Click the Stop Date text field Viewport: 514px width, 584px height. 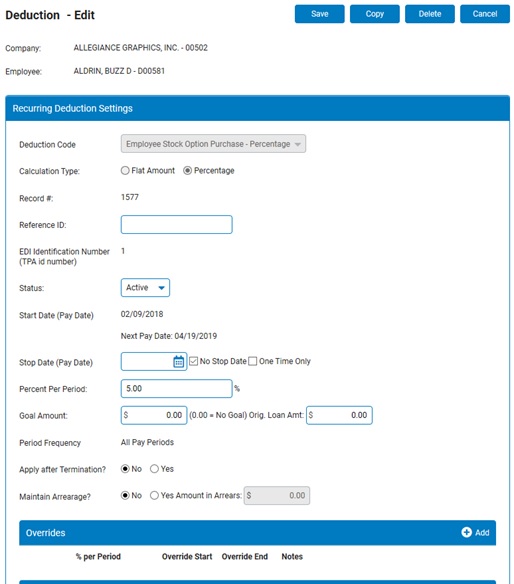[x=147, y=361]
